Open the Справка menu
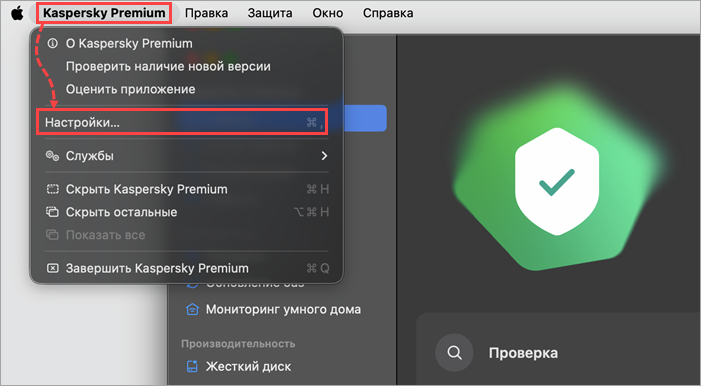 (388, 13)
